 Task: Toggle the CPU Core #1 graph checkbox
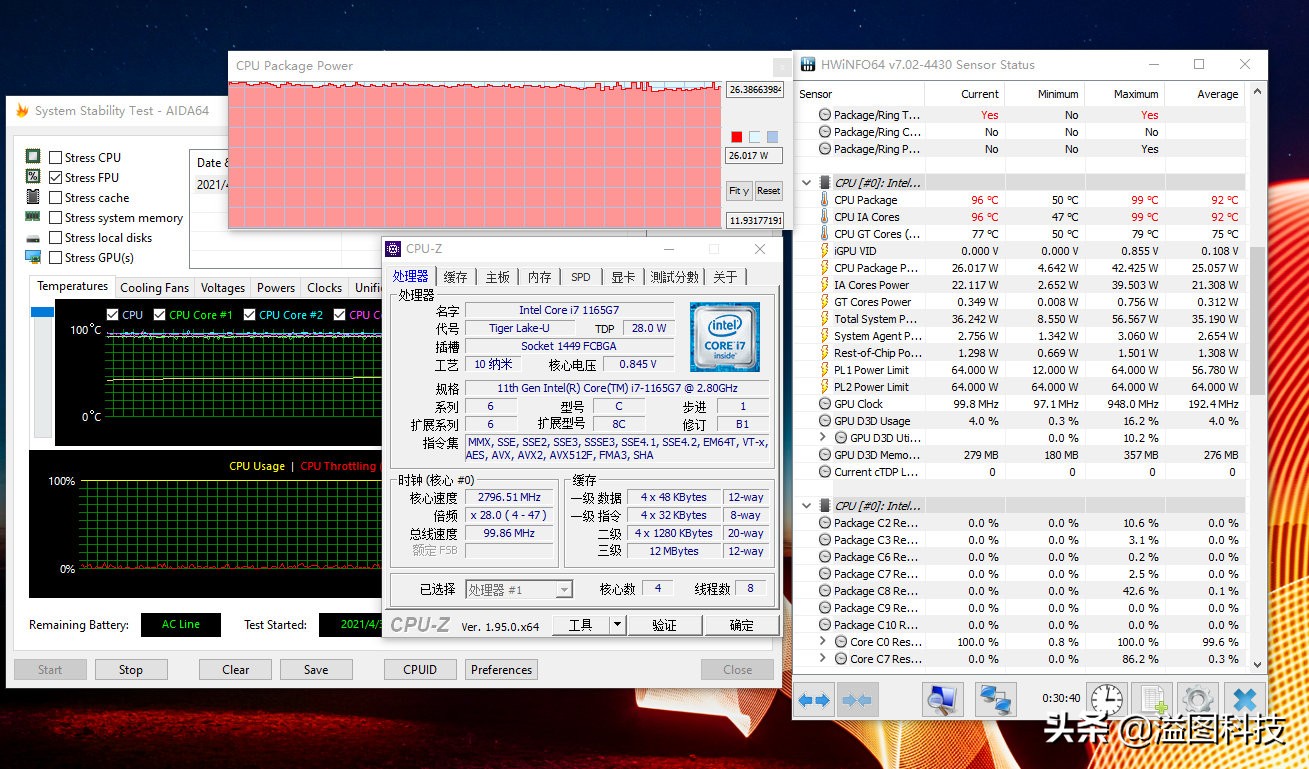click(160, 315)
